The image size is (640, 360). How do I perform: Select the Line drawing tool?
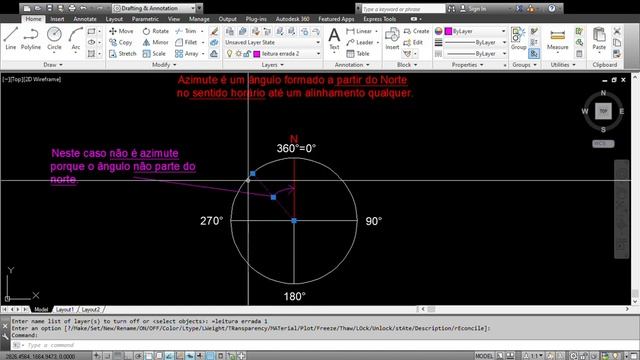click(11, 39)
